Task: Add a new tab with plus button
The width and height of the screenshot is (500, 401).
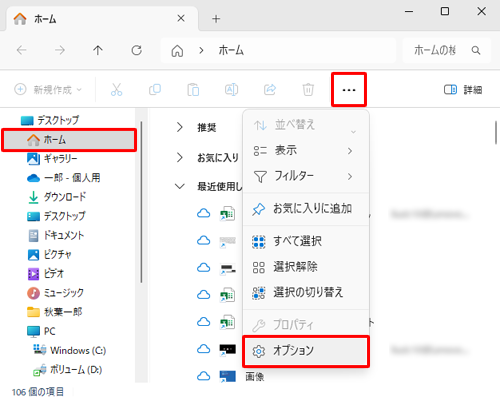Action: pyautogui.click(x=216, y=19)
